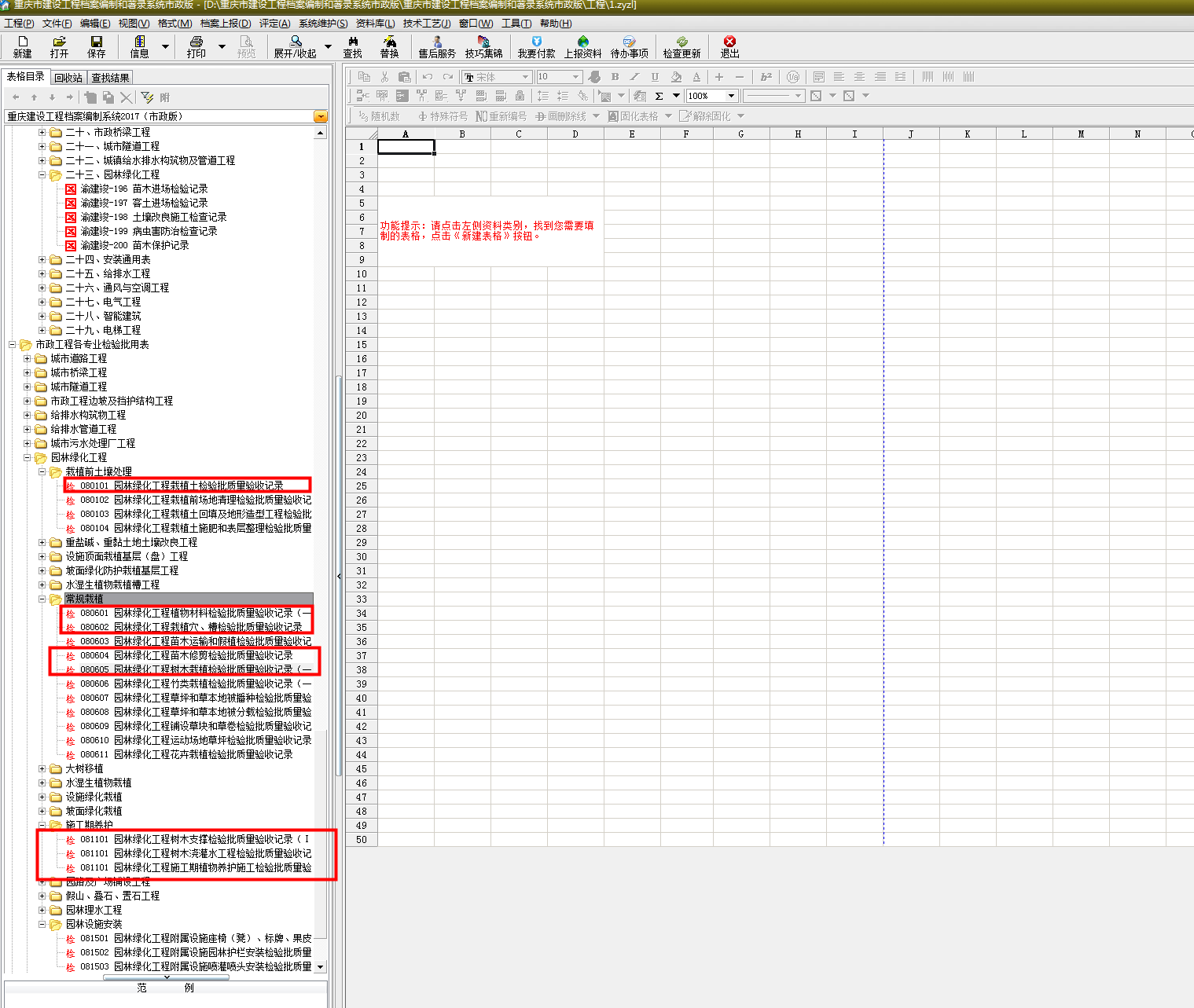
Task: Click the 附 attachment icon in directory toolbar
Action: [164, 97]
